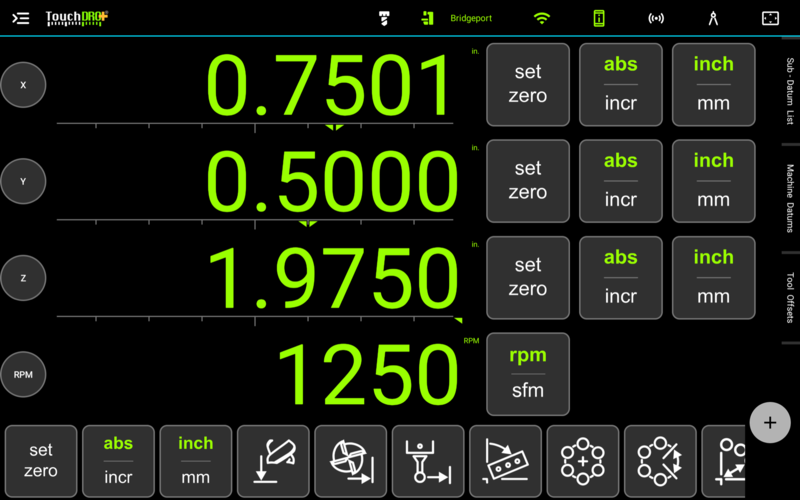Tap the Z axis round button
Image resolution: width=800 pixels, height=500 pixels.
[23, 278]
